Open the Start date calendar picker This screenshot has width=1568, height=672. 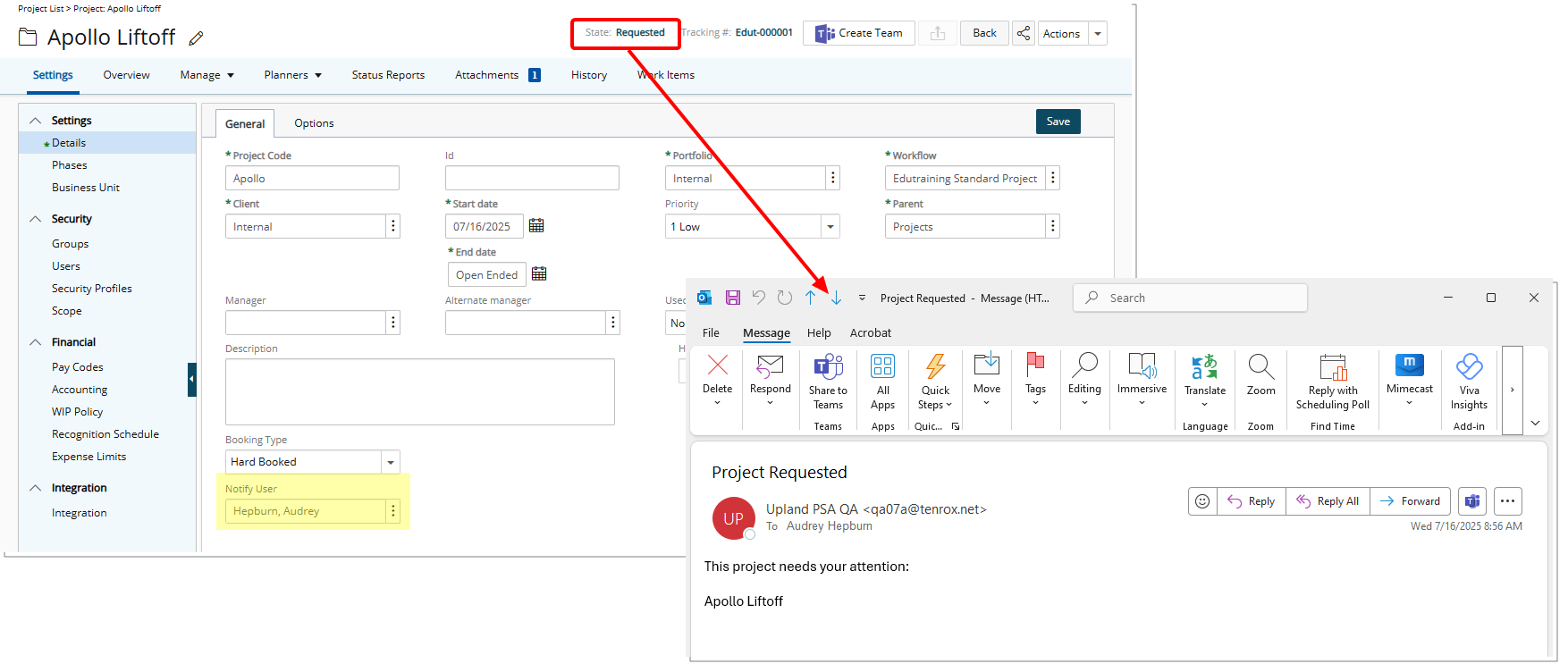536,226
